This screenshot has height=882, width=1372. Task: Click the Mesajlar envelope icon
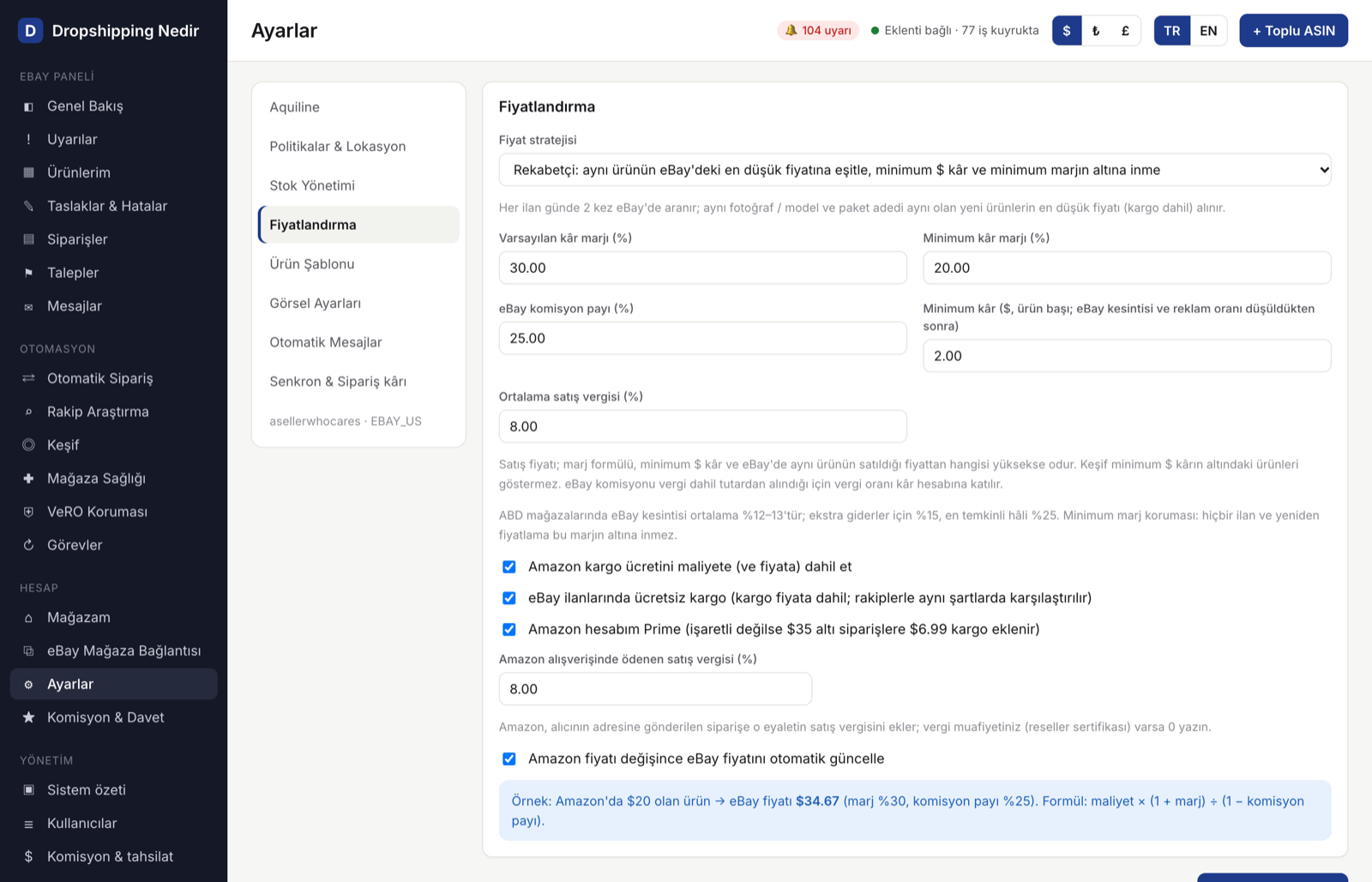pos(28,306)
